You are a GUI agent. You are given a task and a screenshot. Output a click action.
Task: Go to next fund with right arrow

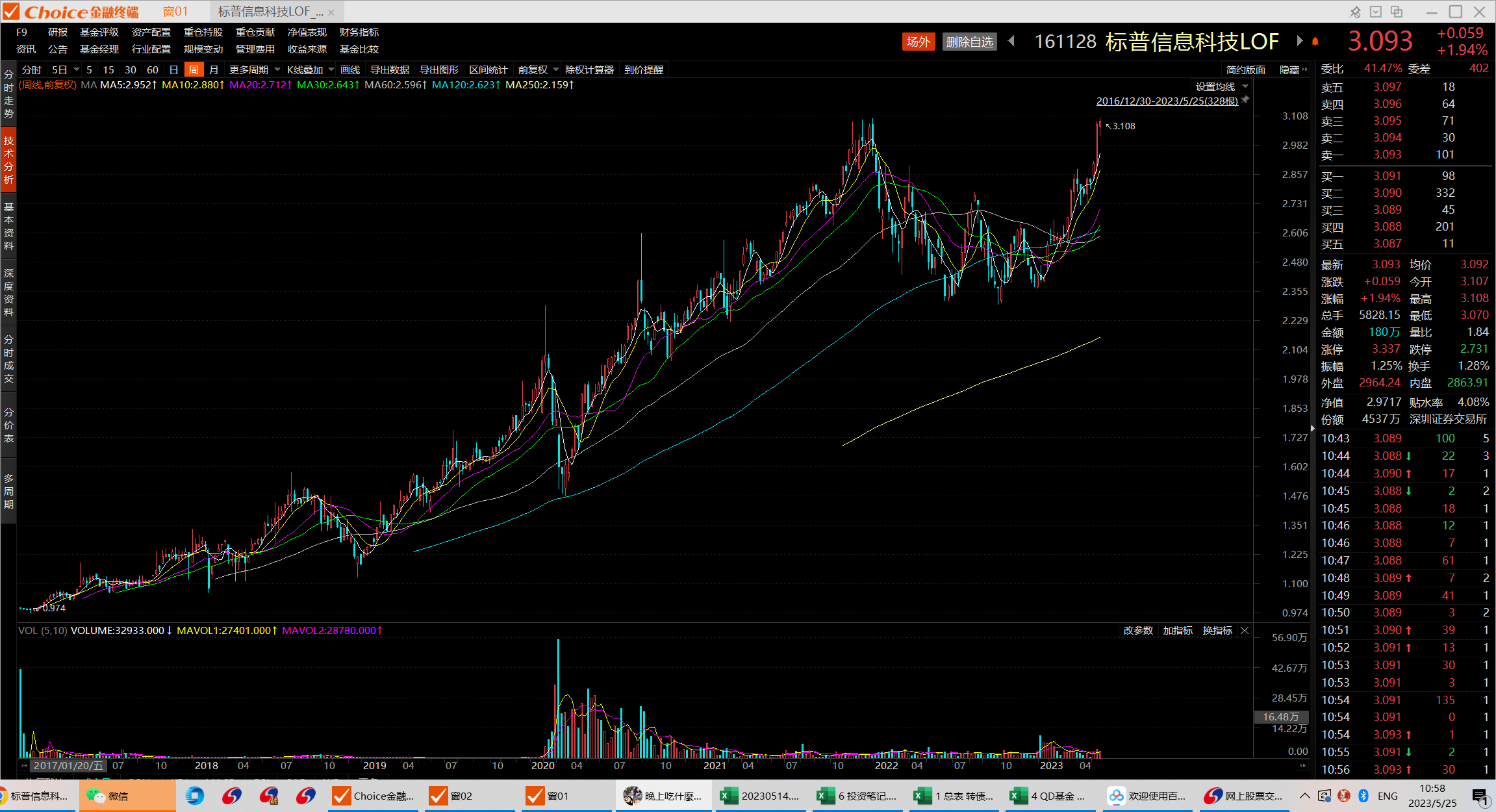[1299, 41]
